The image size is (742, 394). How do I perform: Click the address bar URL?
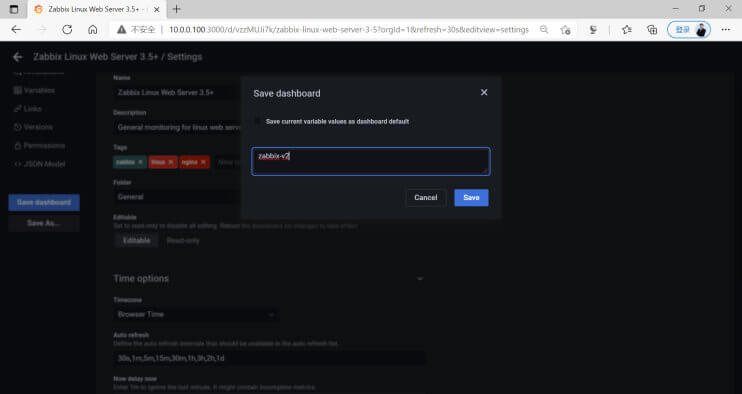coord(348,29)
